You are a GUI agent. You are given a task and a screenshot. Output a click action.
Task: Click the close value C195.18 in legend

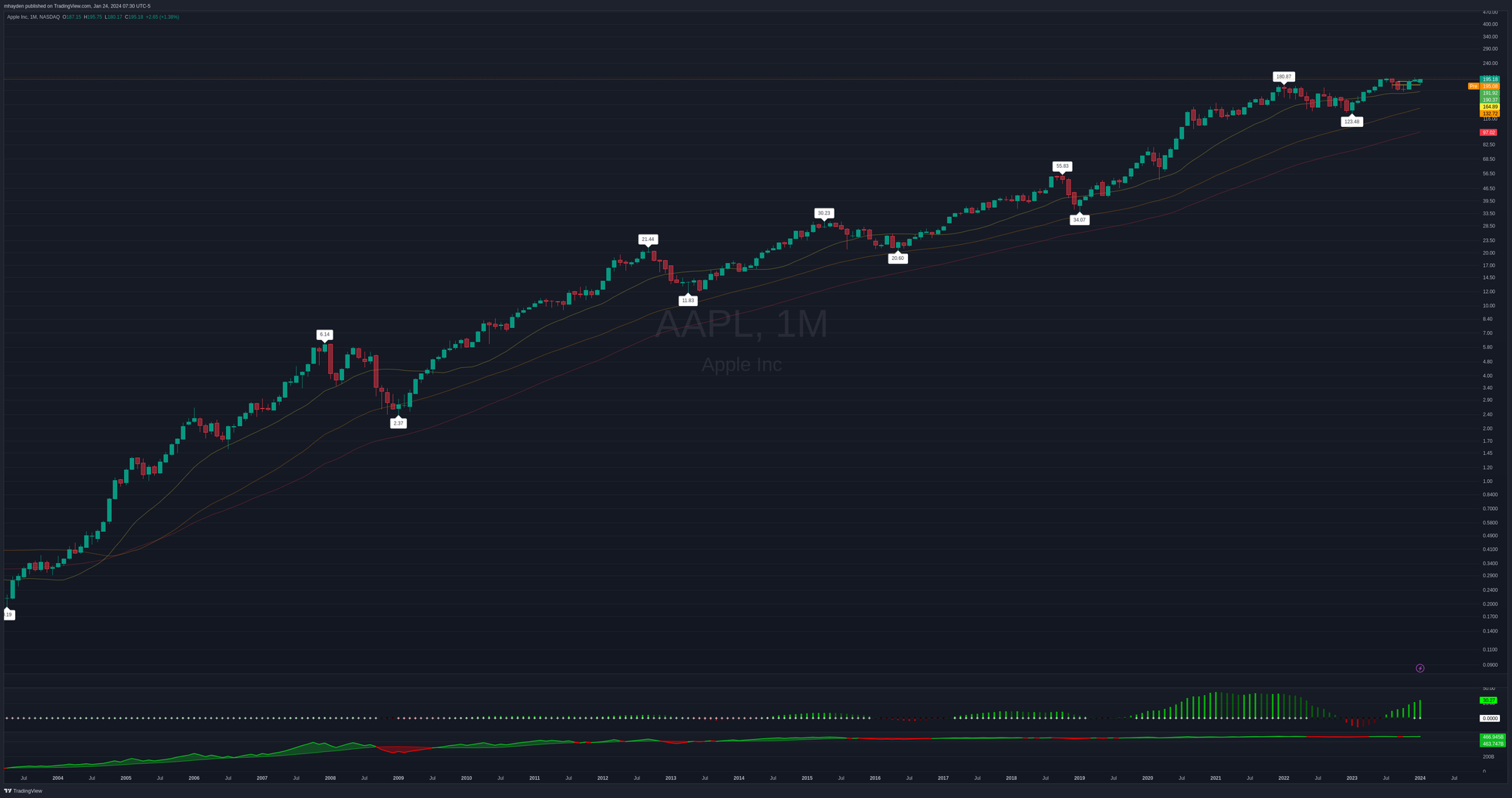135,17
